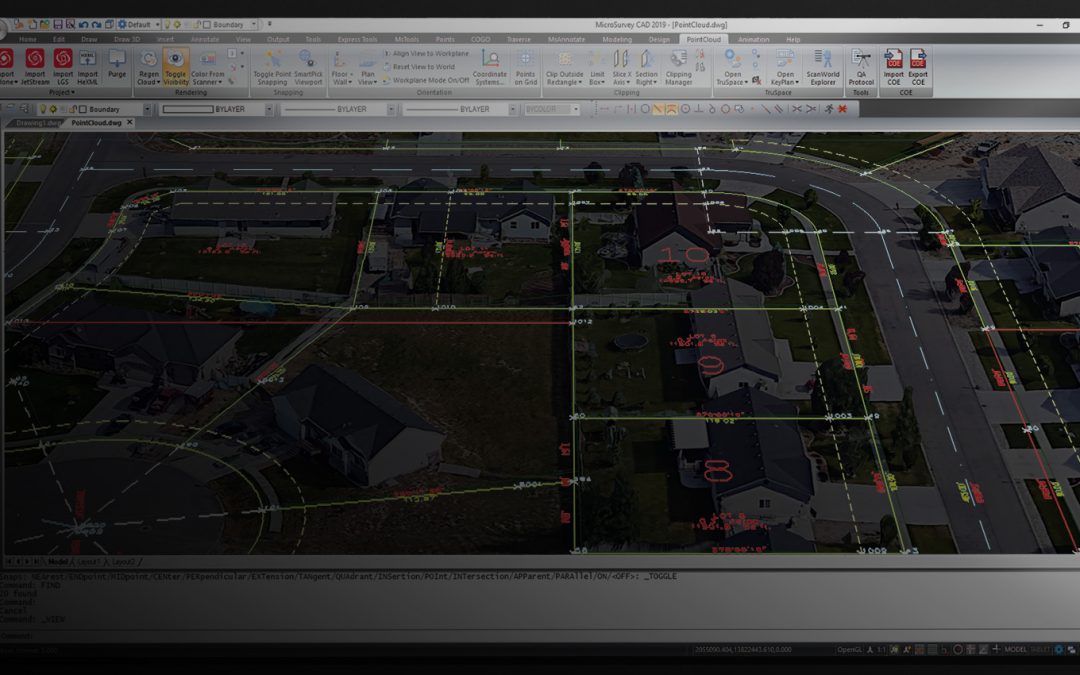Click Points on Grid icon

(525, 65)
